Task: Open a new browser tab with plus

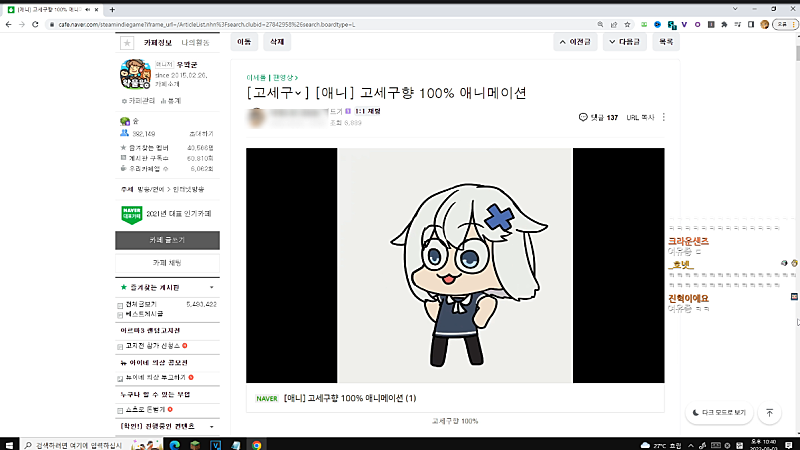Action: coord(112,9)
